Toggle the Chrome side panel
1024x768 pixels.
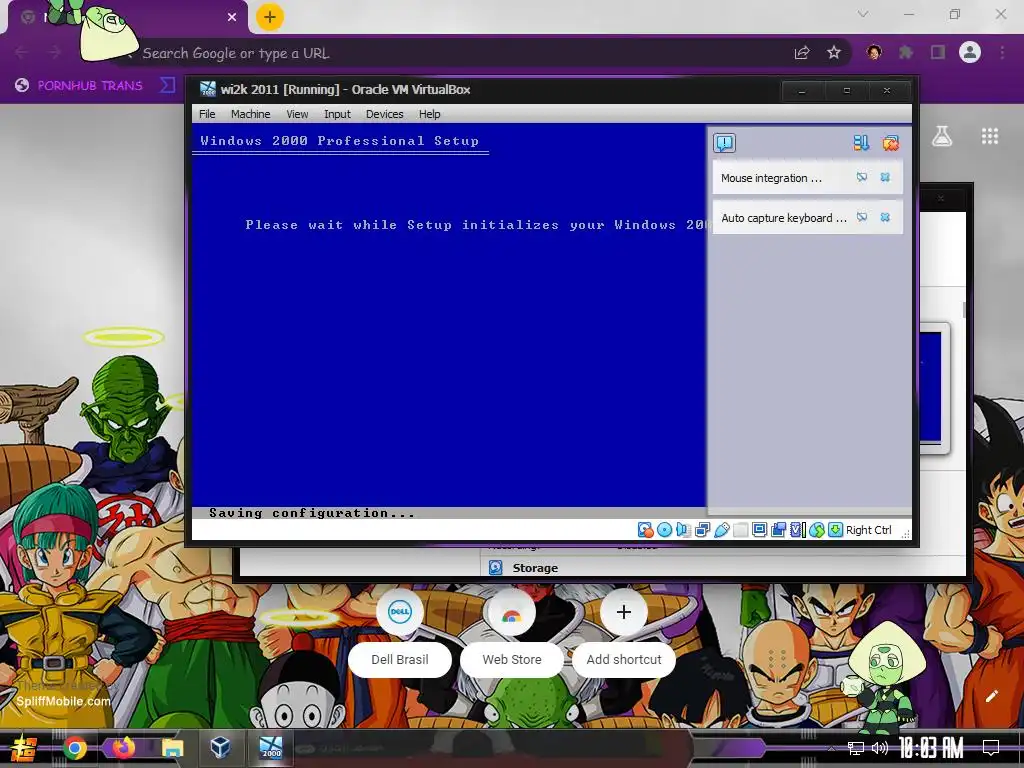coord(938,52)
